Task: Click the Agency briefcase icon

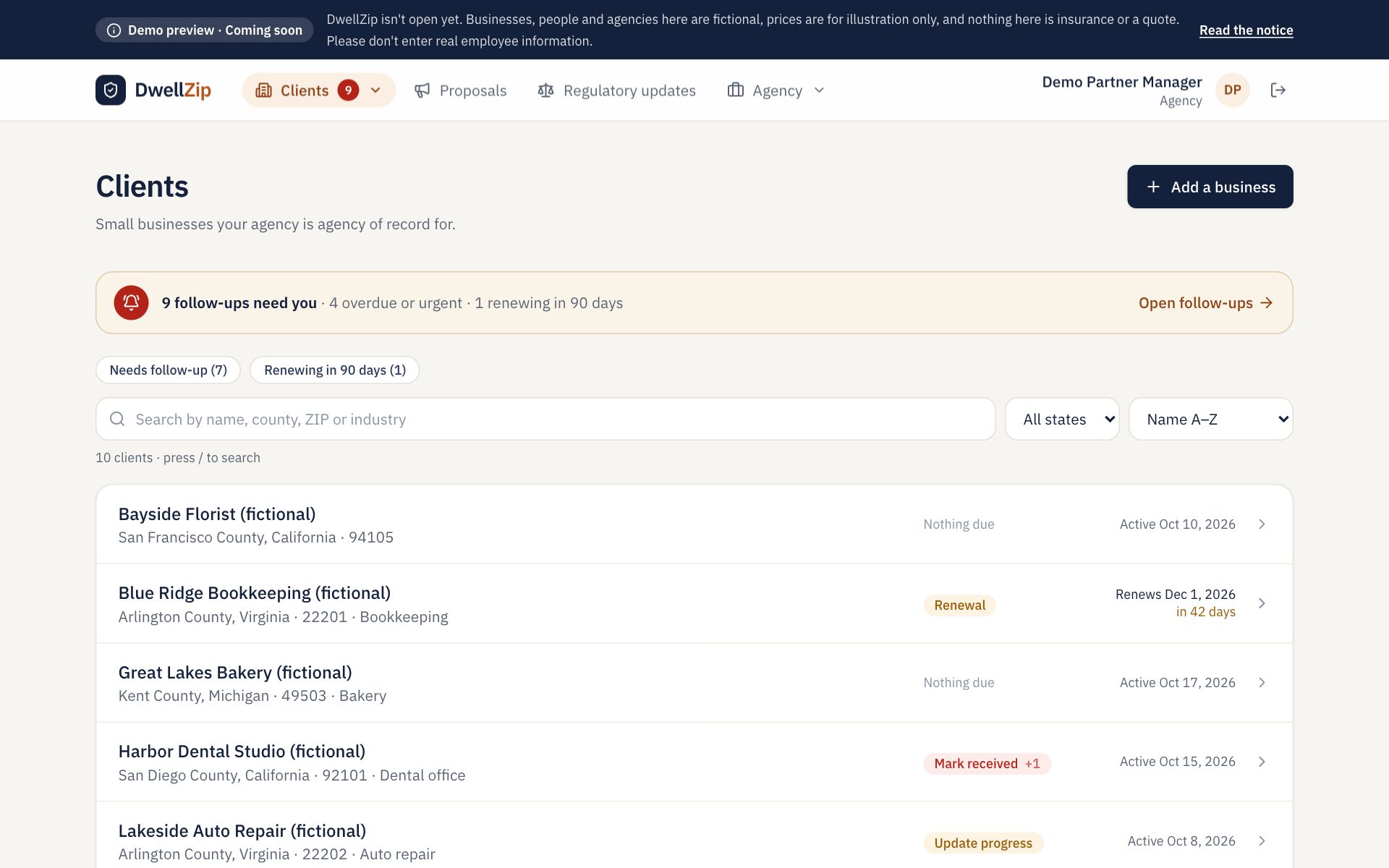Action: [x=736, y=90]
